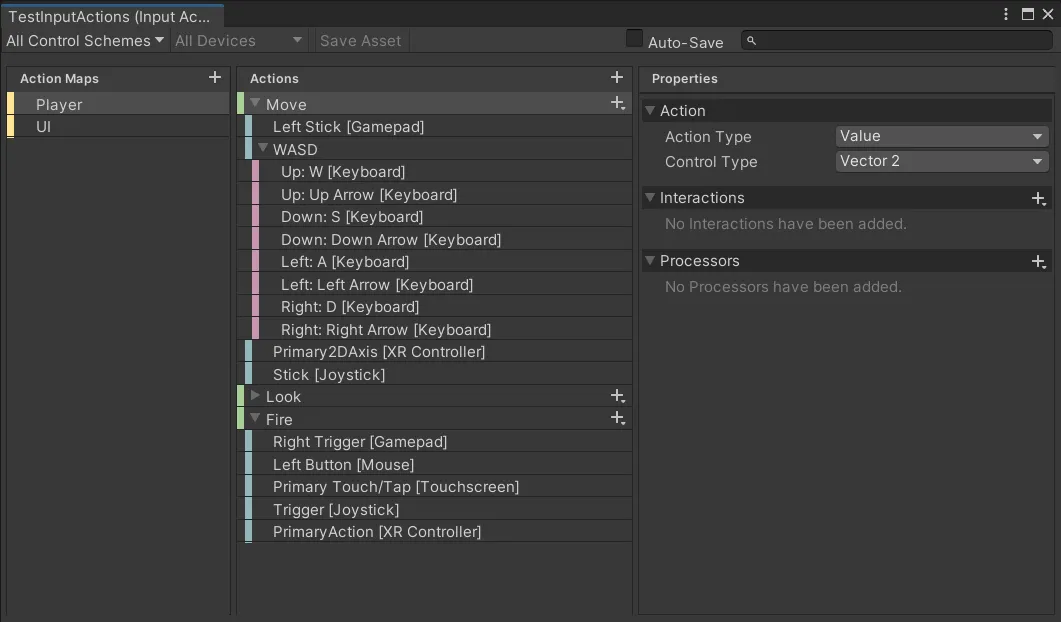Add a new processor with plus icon
This screenshot has width=1061, height=622.
(x=1039, y=262)
